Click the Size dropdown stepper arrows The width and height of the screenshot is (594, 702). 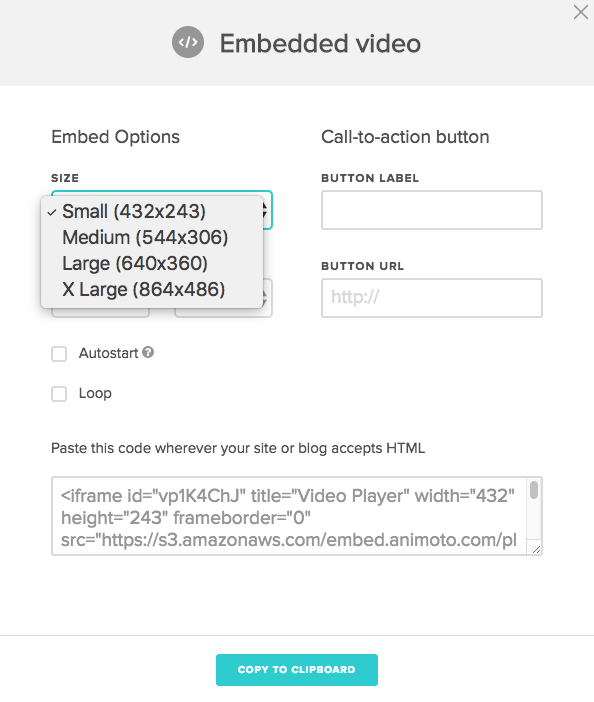[x=265, y=210]
